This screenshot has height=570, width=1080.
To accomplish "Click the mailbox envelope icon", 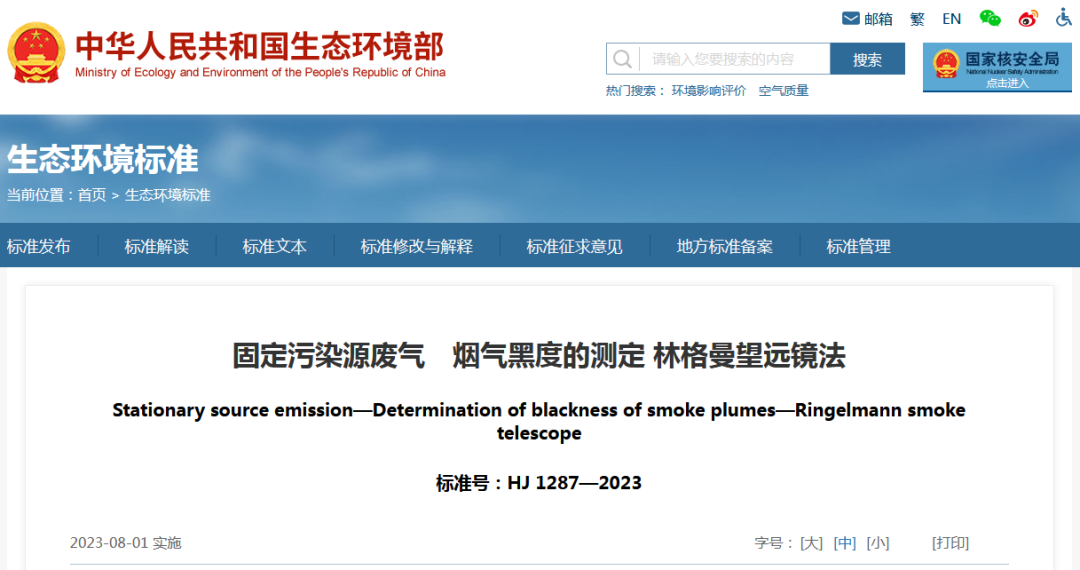I will [x=851, y=19].
